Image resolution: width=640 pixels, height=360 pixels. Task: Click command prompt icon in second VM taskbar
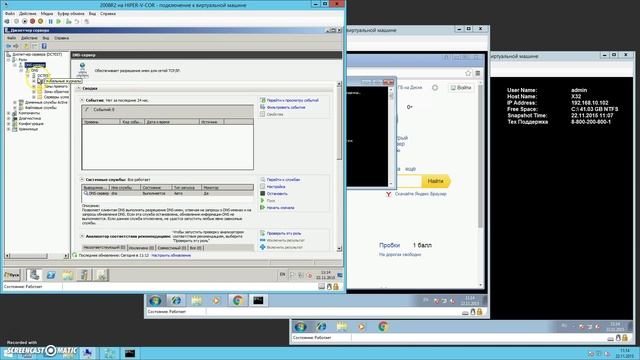pyautogui.click(x=258, y=301)
